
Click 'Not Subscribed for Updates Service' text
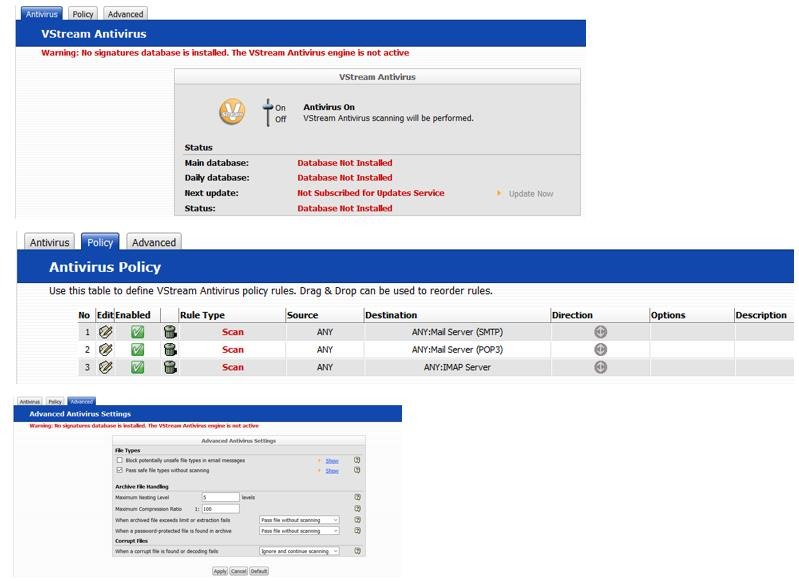pos(371,193)
